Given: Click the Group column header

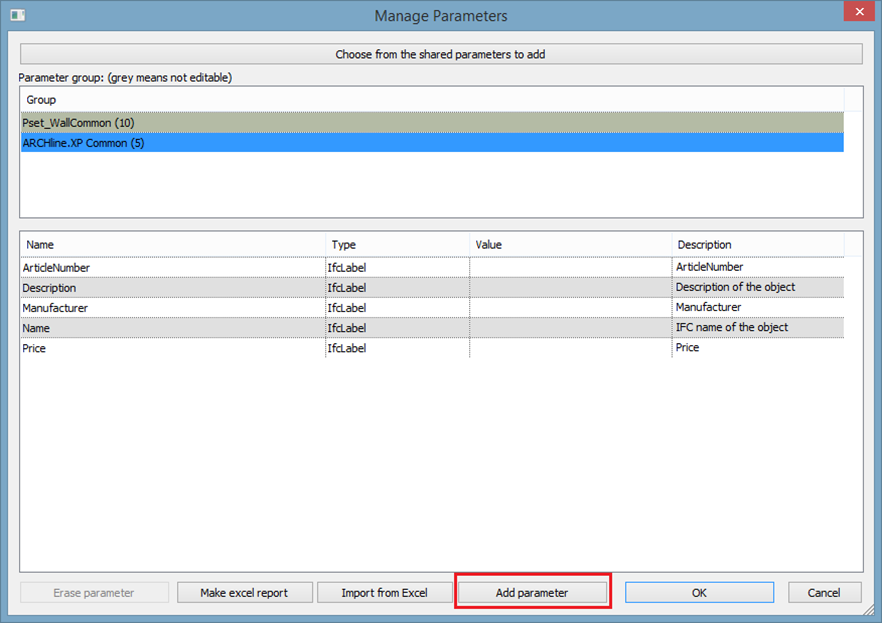Looking at the screenshot, I should 41,100.
